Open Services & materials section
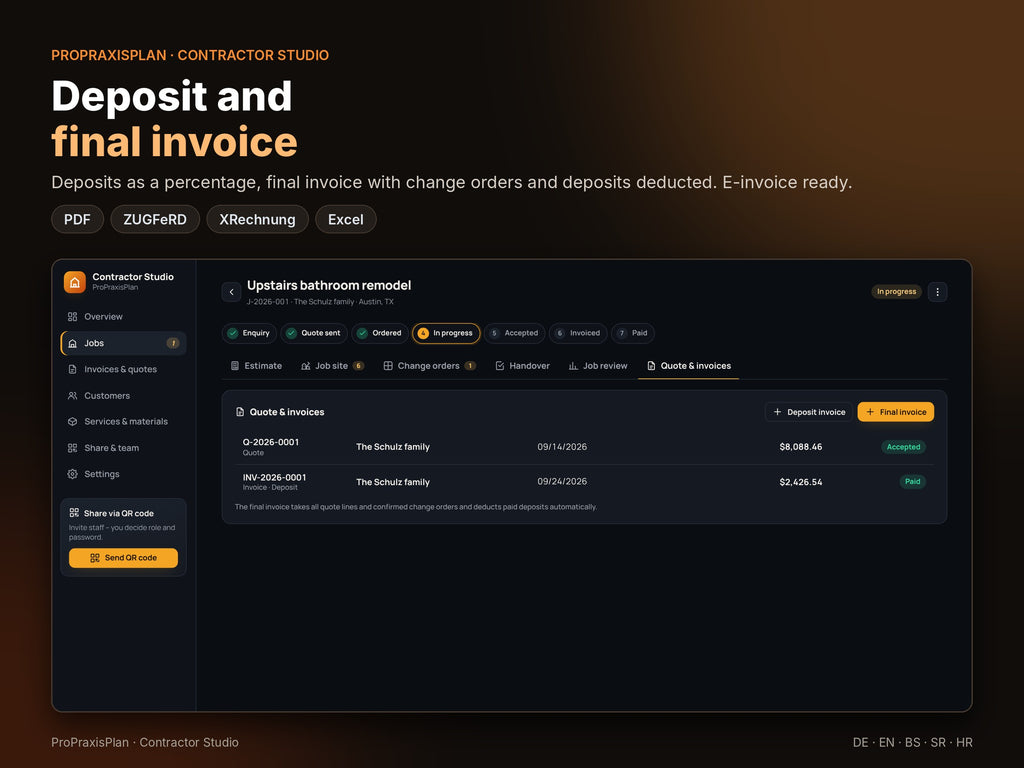This screenshot has height=768, width=1024. [x=123, y=422]
